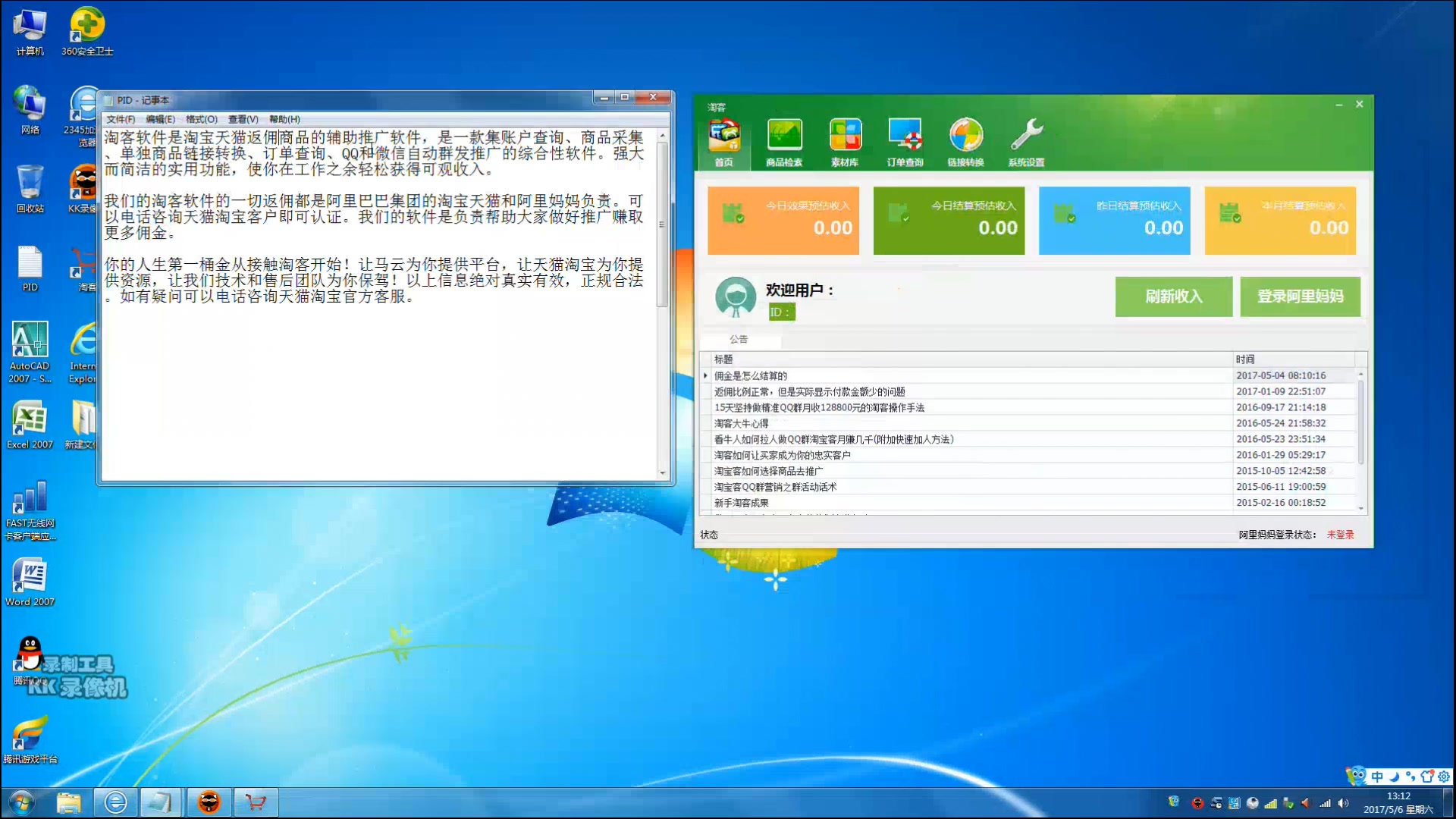Open 商品检索 (Product Search) panel
Screen dimensions: 1456x819
783,141
